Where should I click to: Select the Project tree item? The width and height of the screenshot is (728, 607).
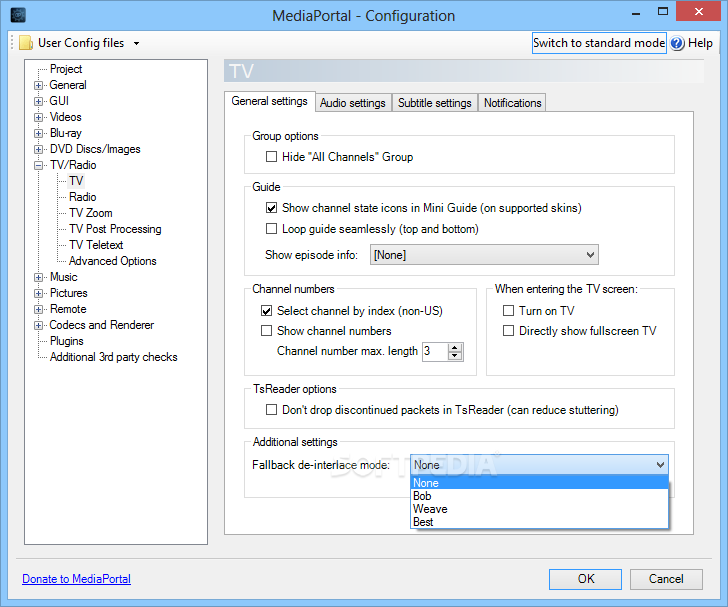pyautogui.click(x=66, y=69)
